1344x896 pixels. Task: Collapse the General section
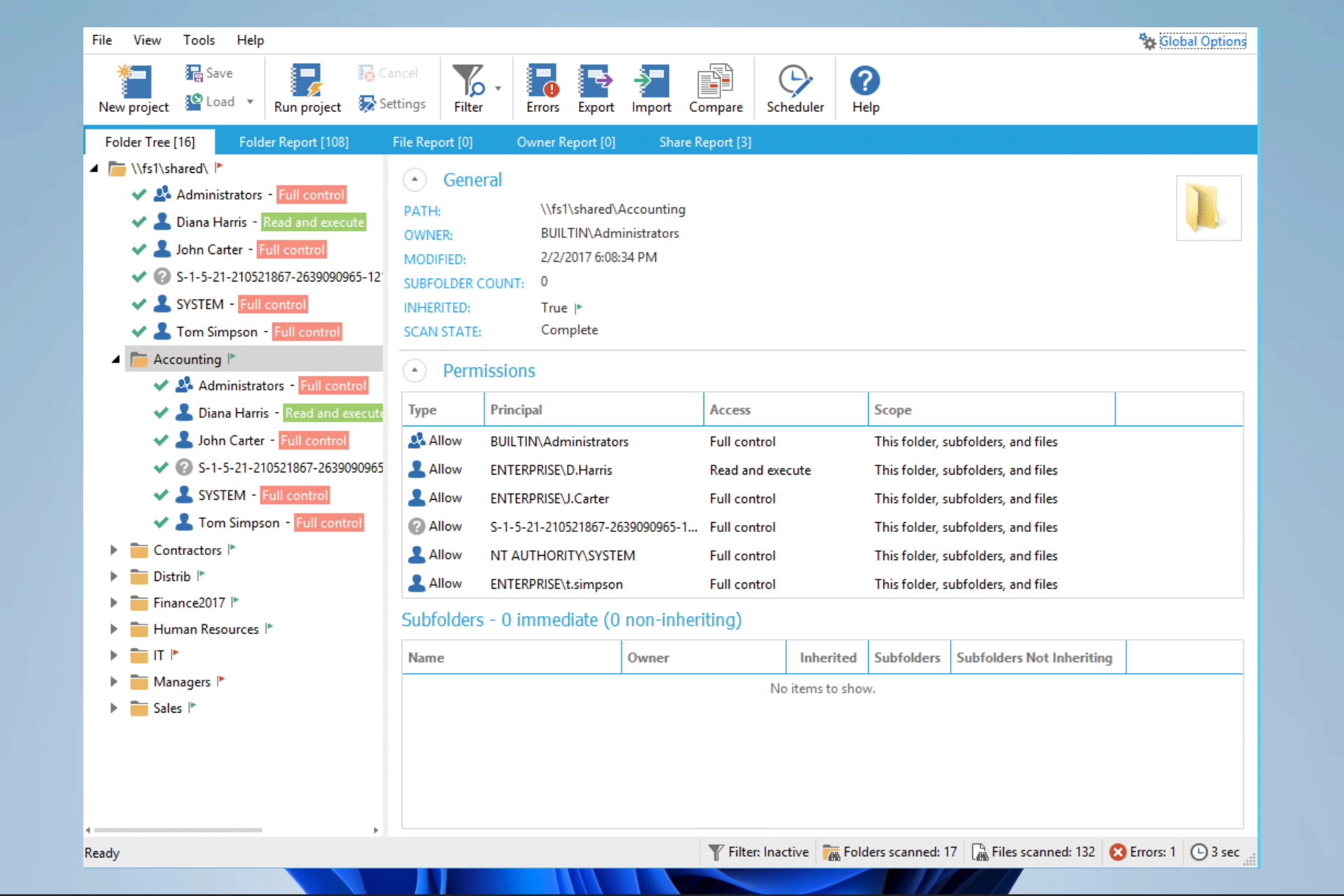414,180
